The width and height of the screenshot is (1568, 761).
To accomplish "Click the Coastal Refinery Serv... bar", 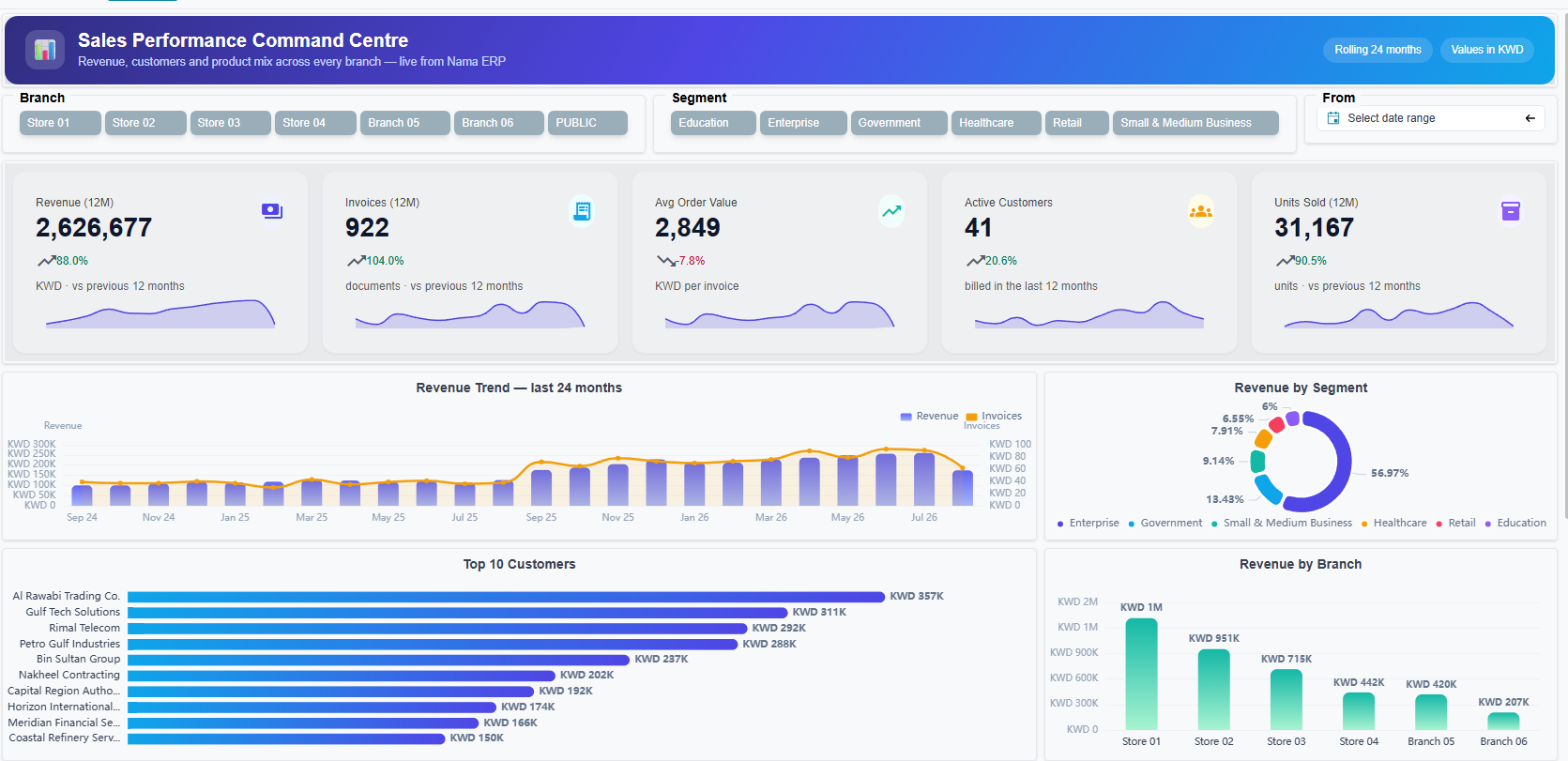I will tap(287, 738).
